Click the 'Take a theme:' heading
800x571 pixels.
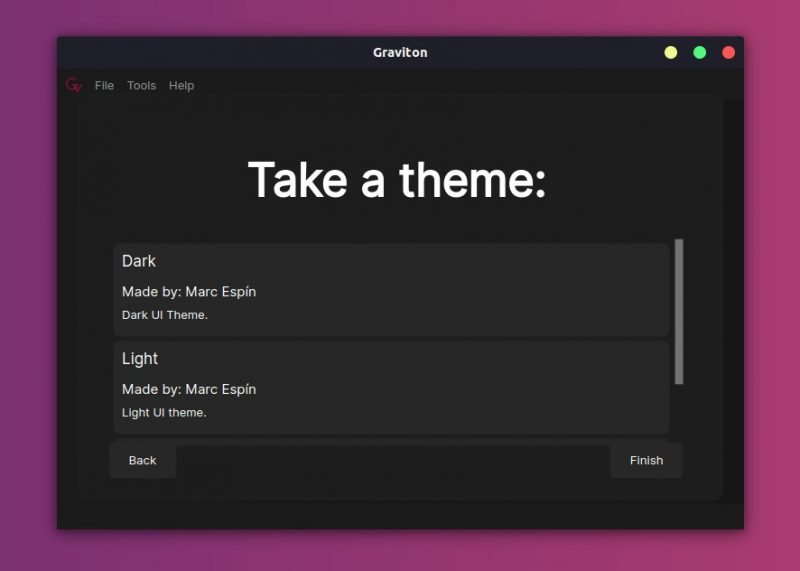pos(397,180)
